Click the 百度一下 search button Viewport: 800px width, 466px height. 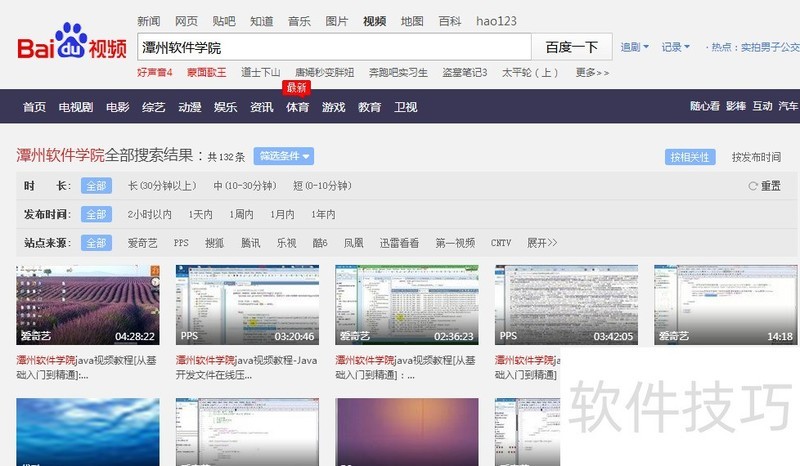pos(572,47)
